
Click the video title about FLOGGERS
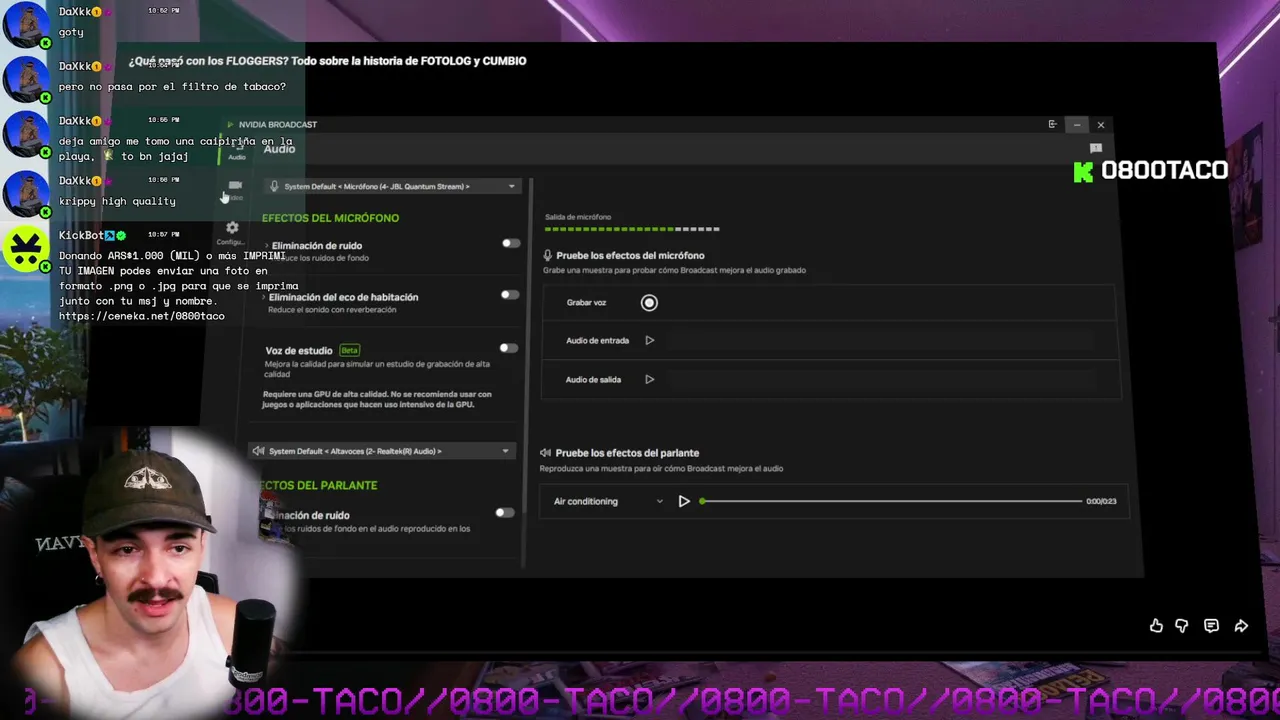tap(327, 61)
